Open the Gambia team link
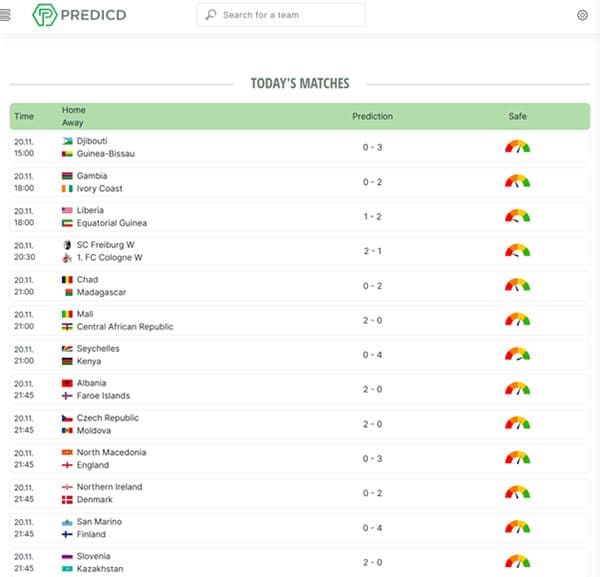600x577 pixels. [92, 176]
